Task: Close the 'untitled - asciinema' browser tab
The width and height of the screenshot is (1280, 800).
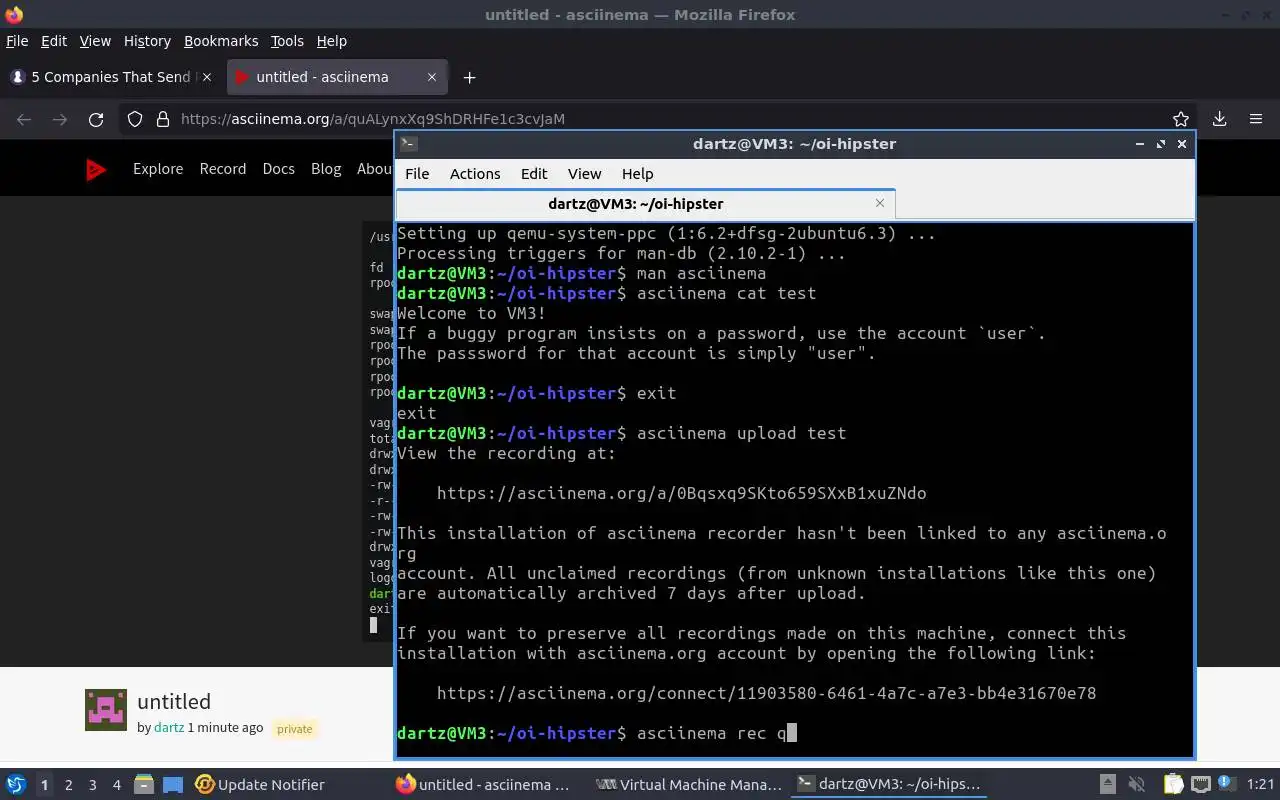Action: pyautogui.click(x=432, y=77)
